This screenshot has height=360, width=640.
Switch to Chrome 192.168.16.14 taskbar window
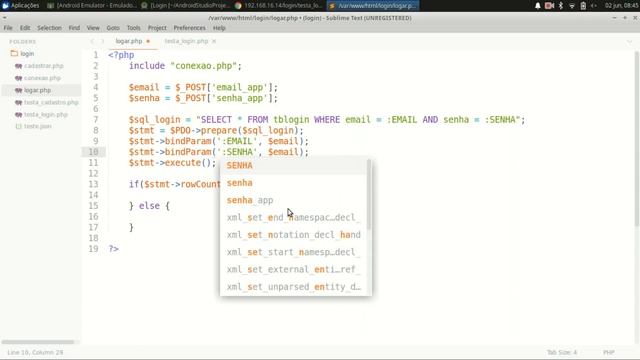coord(279,5)
